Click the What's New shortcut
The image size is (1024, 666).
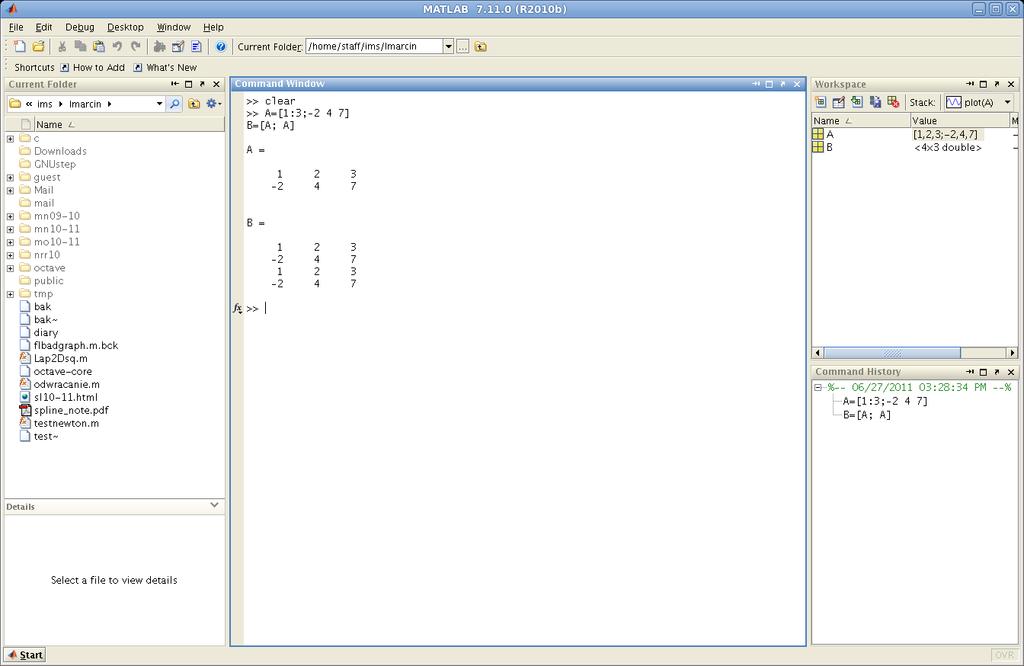click(165, 67)
